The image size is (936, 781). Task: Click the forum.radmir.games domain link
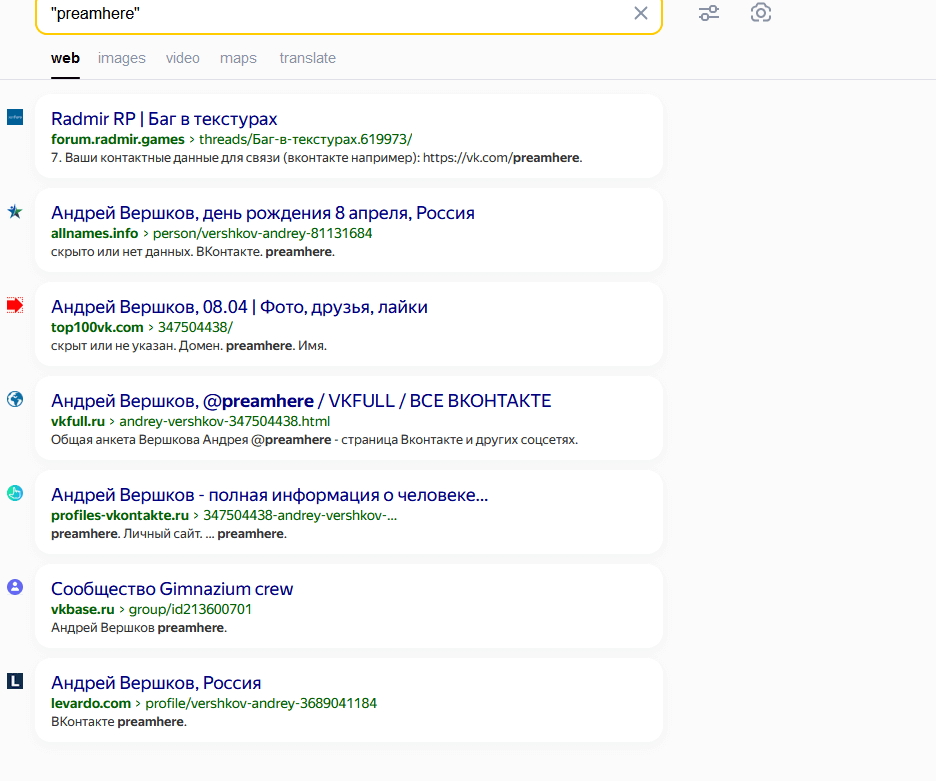118,139
